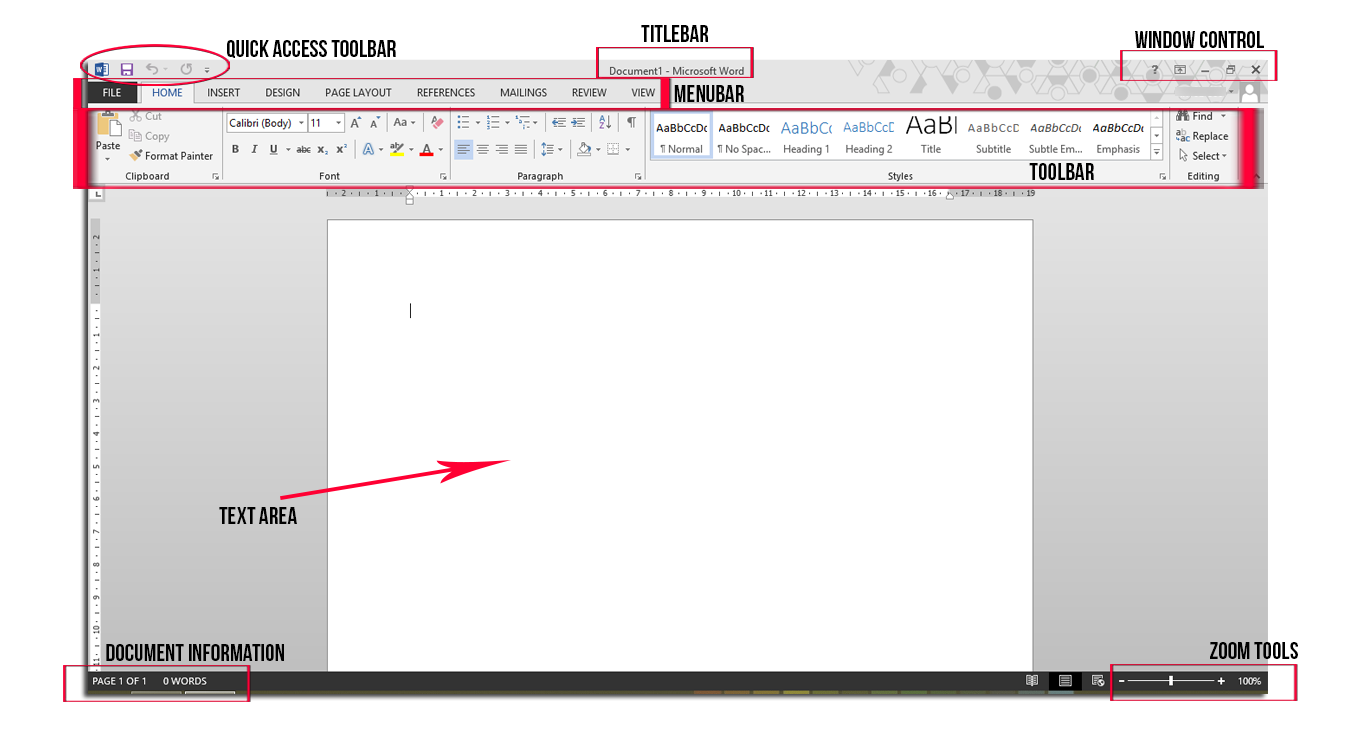This screenshot has width=1363, height=732.
Task: Toggle Bold formatting
Action: [x=235, y=148]
